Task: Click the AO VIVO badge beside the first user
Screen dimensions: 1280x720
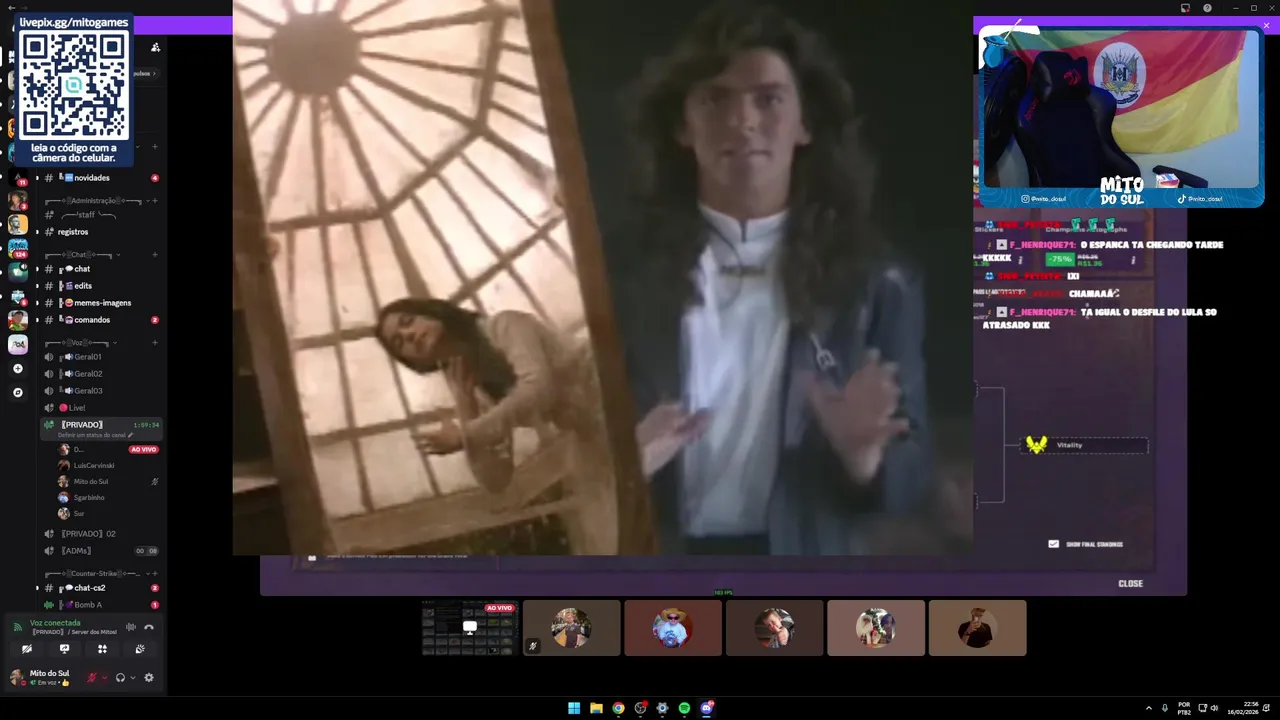Action: coord(144,450)
